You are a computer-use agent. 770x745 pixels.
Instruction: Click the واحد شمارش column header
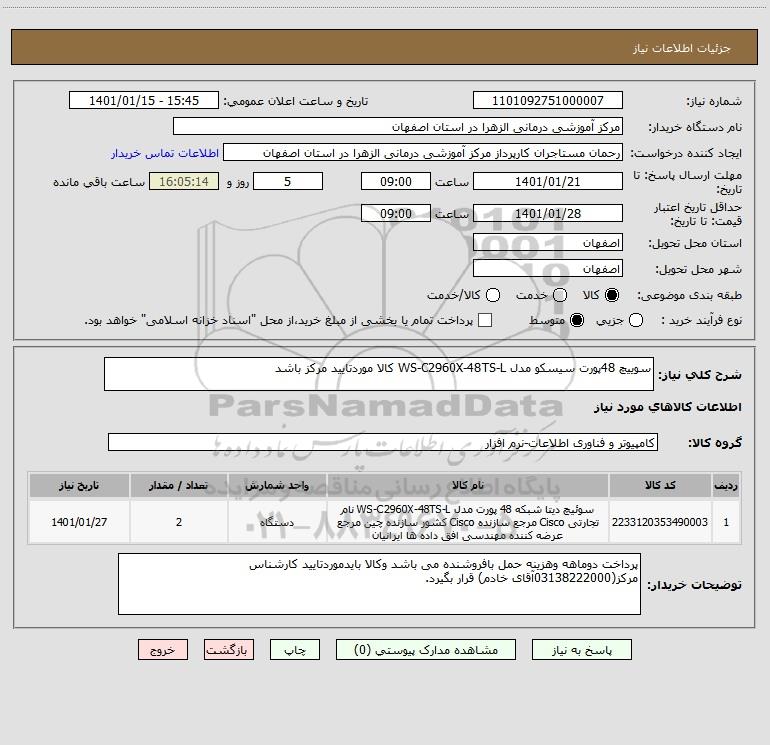277,485
